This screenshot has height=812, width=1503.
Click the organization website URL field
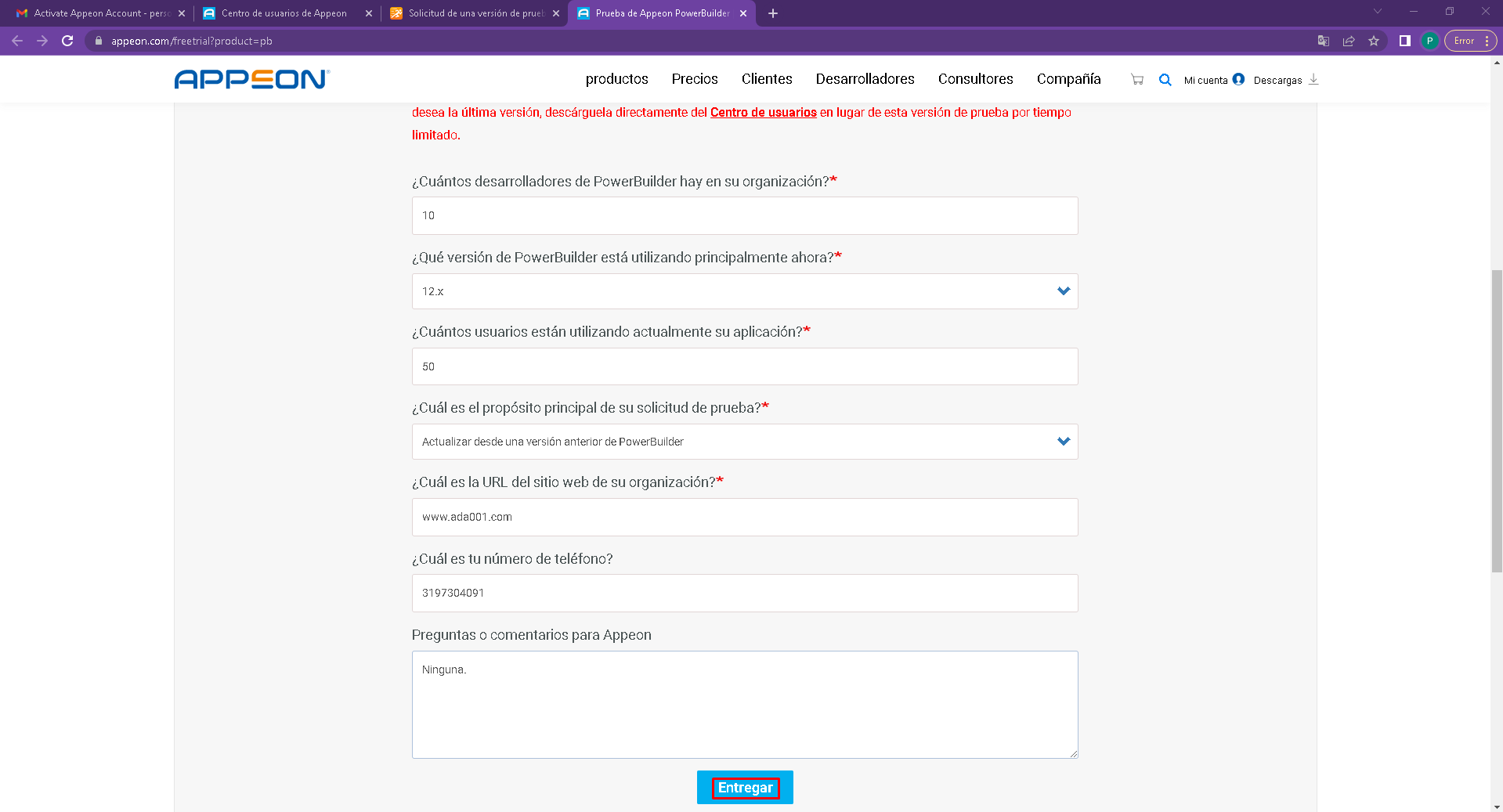tap(745, 518)
